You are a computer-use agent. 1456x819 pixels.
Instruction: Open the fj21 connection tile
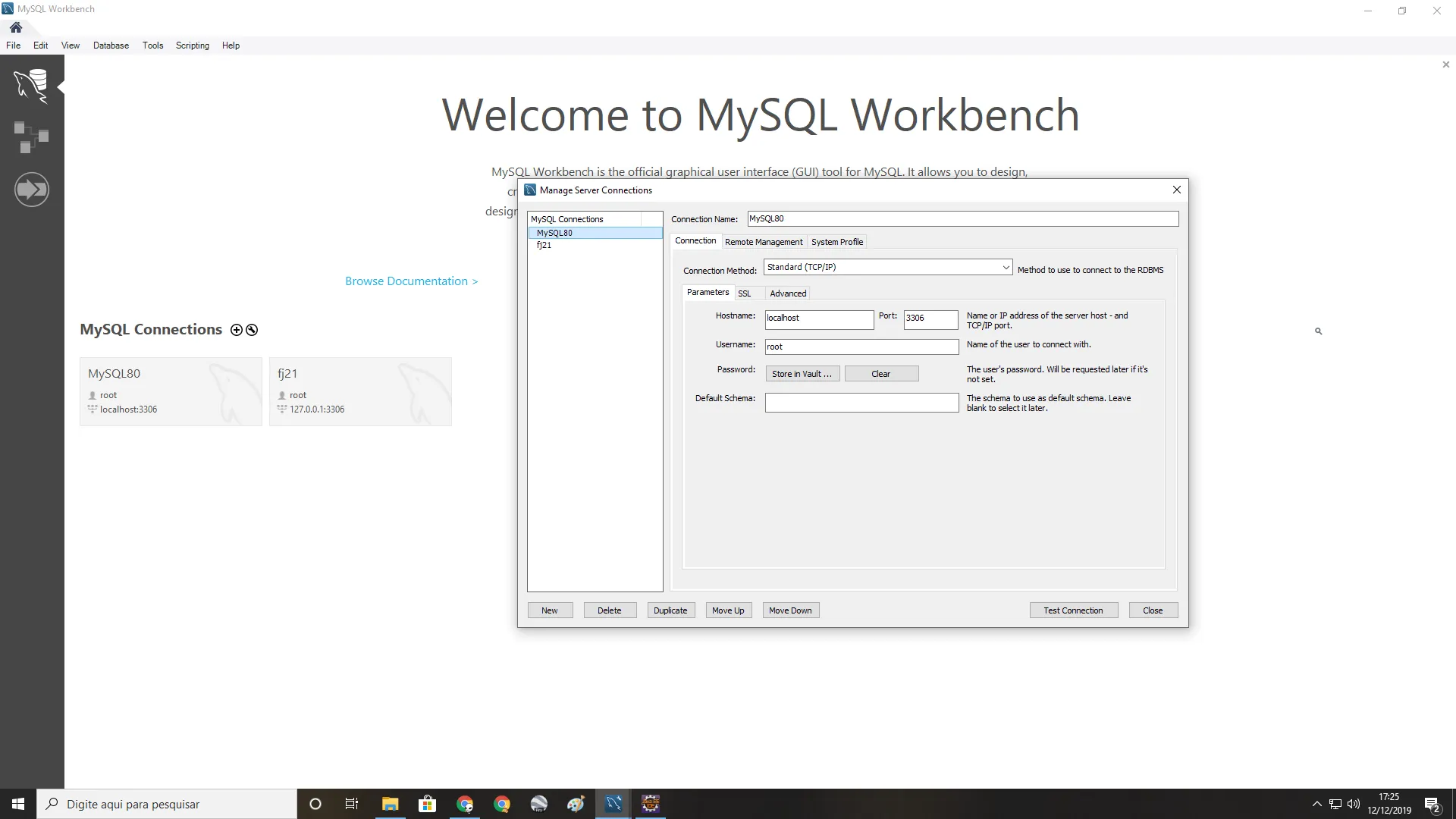coord(360,391)
